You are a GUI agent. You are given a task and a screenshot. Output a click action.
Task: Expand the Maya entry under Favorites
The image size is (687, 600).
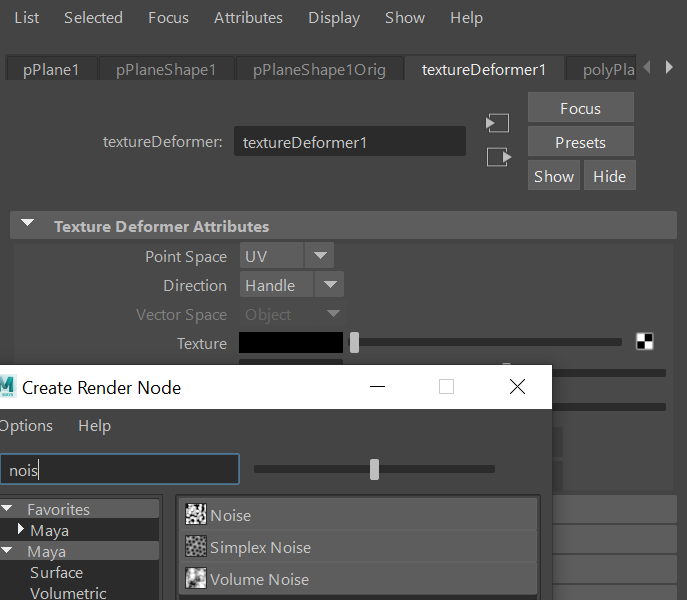22,530
